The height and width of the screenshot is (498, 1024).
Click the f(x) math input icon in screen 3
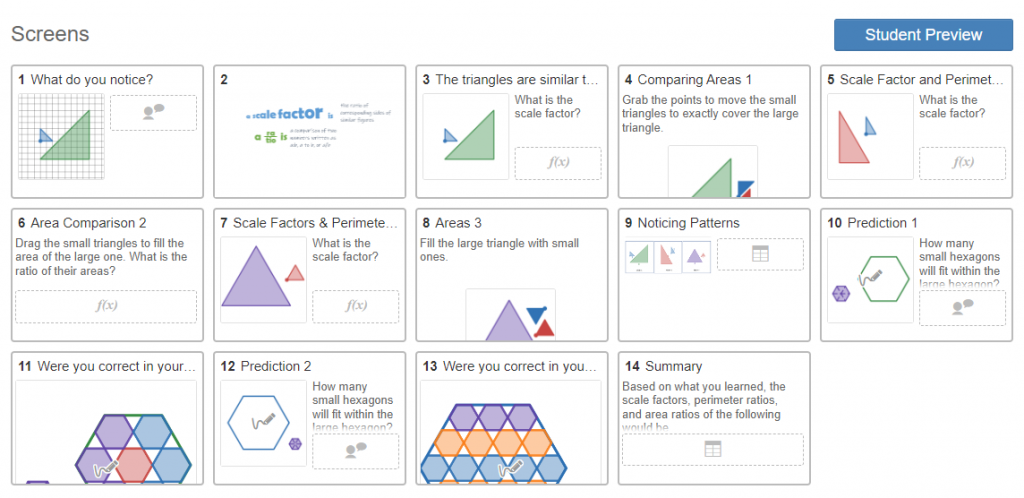coord(558,163)
